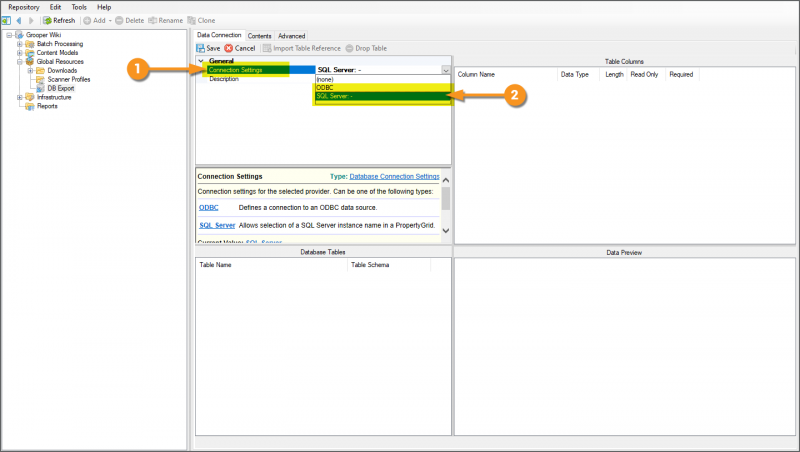800x452 pixels.
Task: Click the Drop Table button
Action: pos(366,48)
